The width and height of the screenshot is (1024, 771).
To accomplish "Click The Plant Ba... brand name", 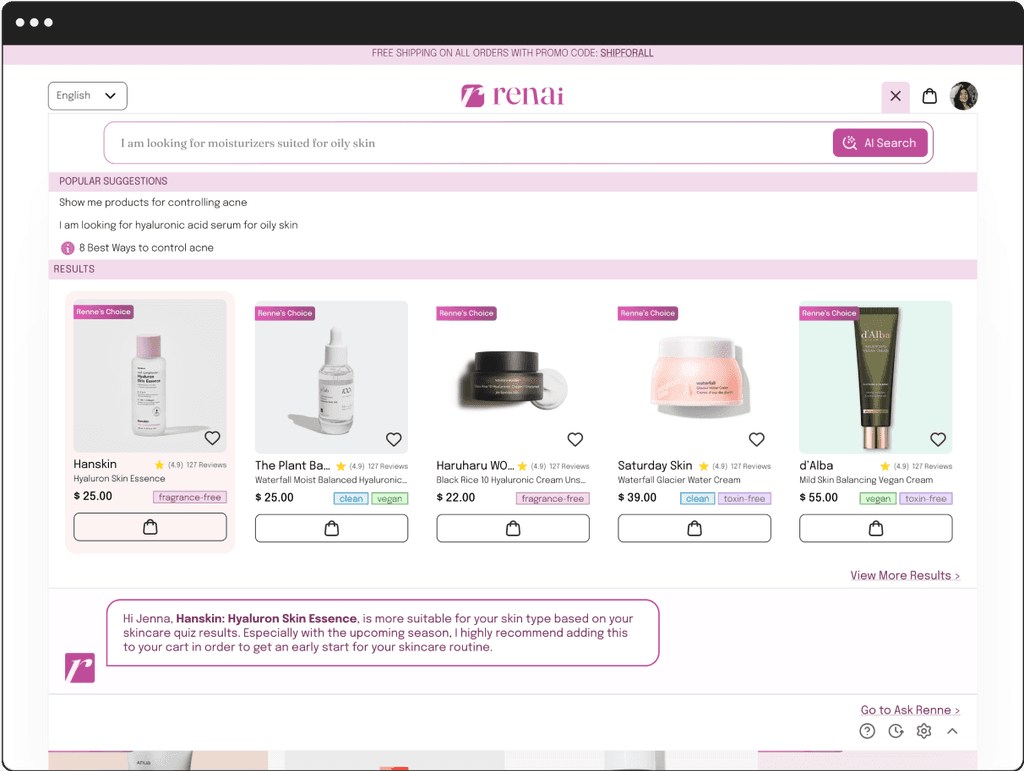I will [293, 465].
